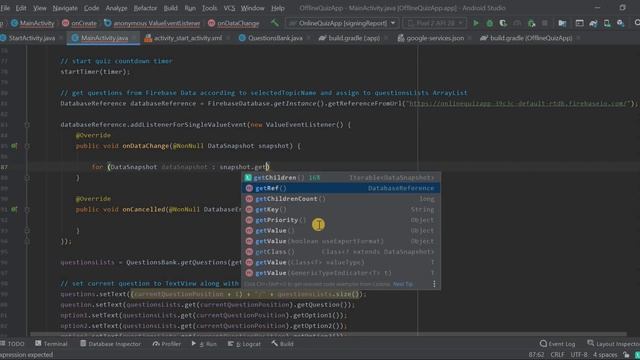The width and height of the screenshot is (640, 360).
Task: Open the Layout Inspector panel
Action: 613,344
